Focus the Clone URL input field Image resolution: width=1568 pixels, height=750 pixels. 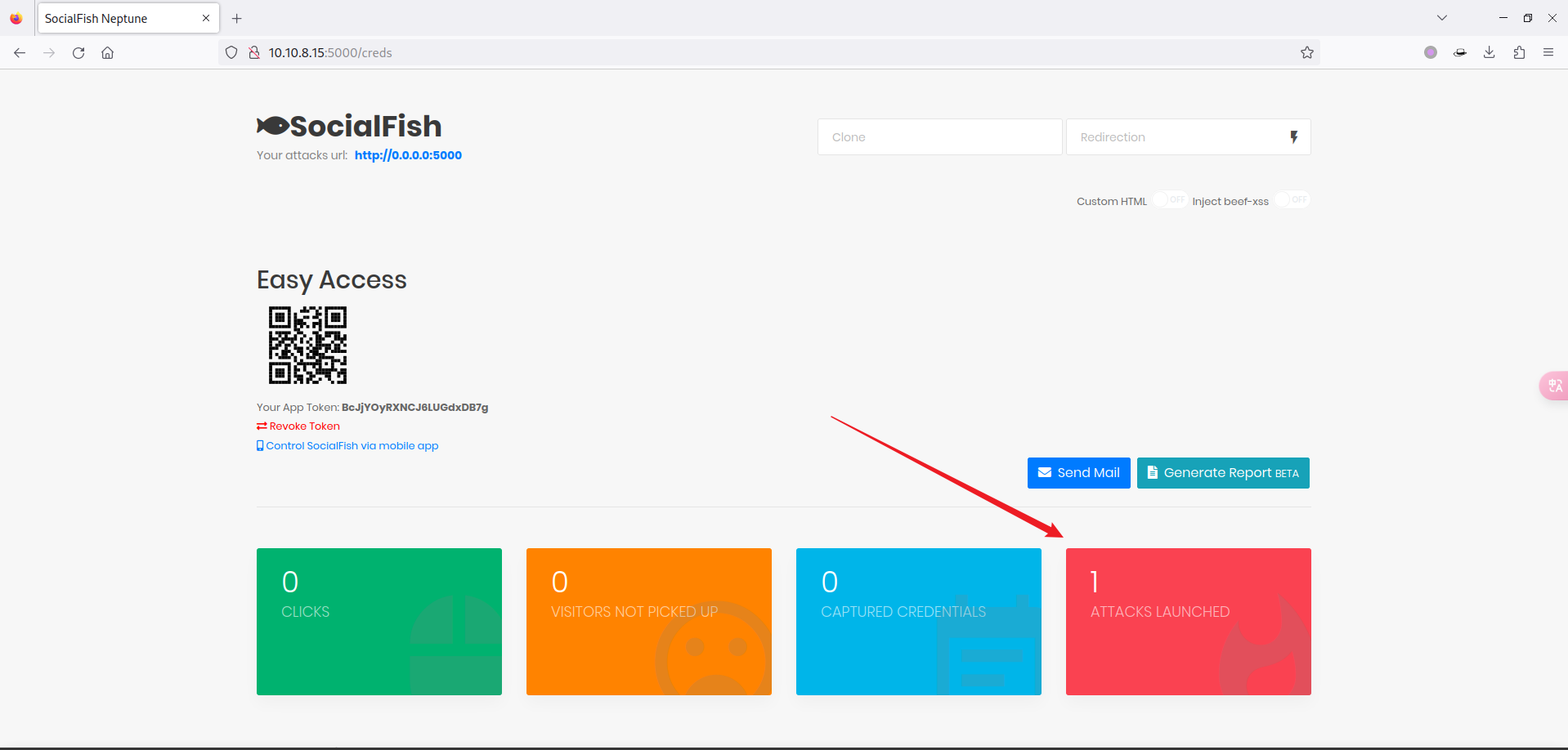[x=940, y=137]
